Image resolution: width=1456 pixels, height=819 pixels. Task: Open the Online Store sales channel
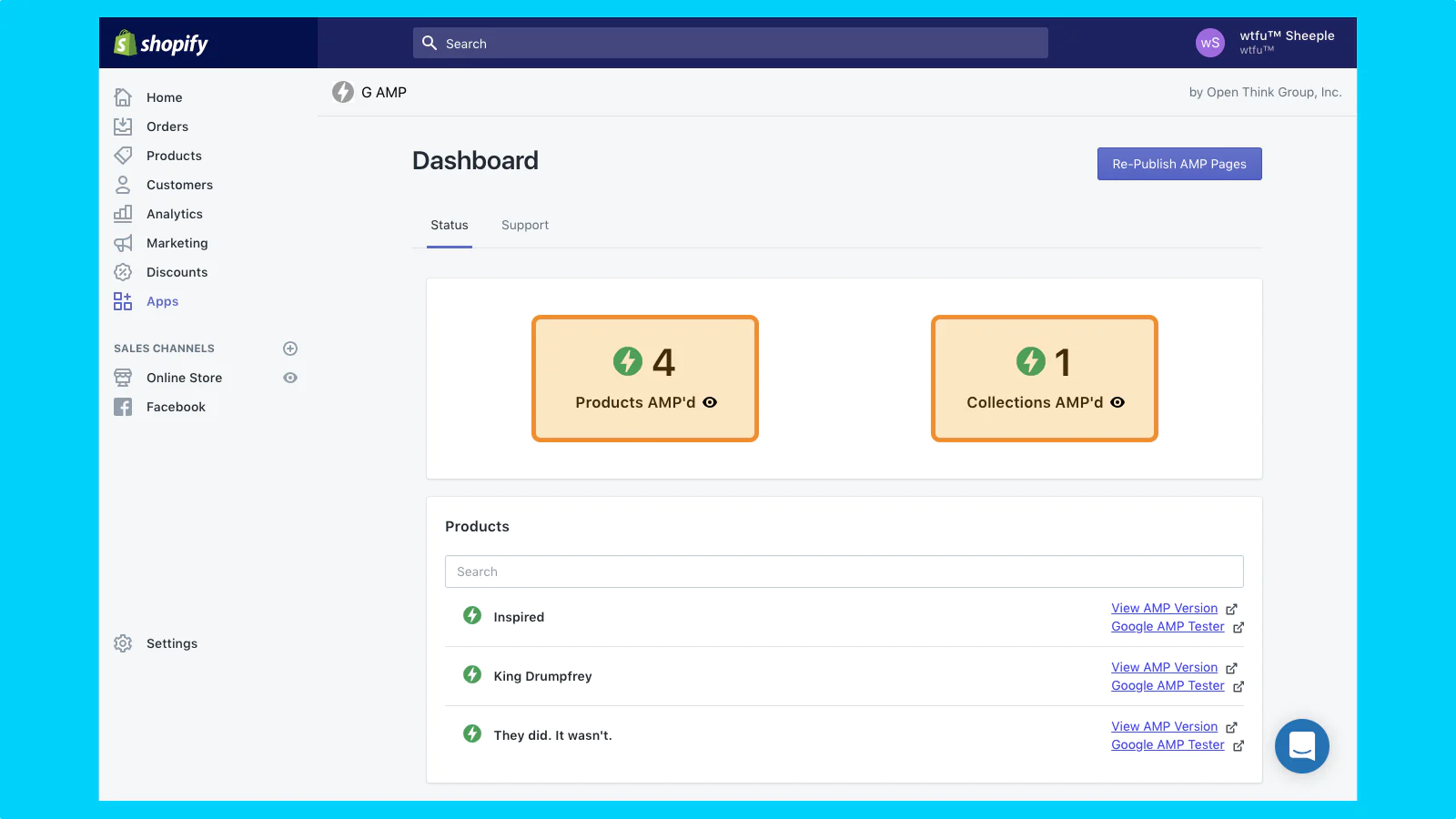185,378
